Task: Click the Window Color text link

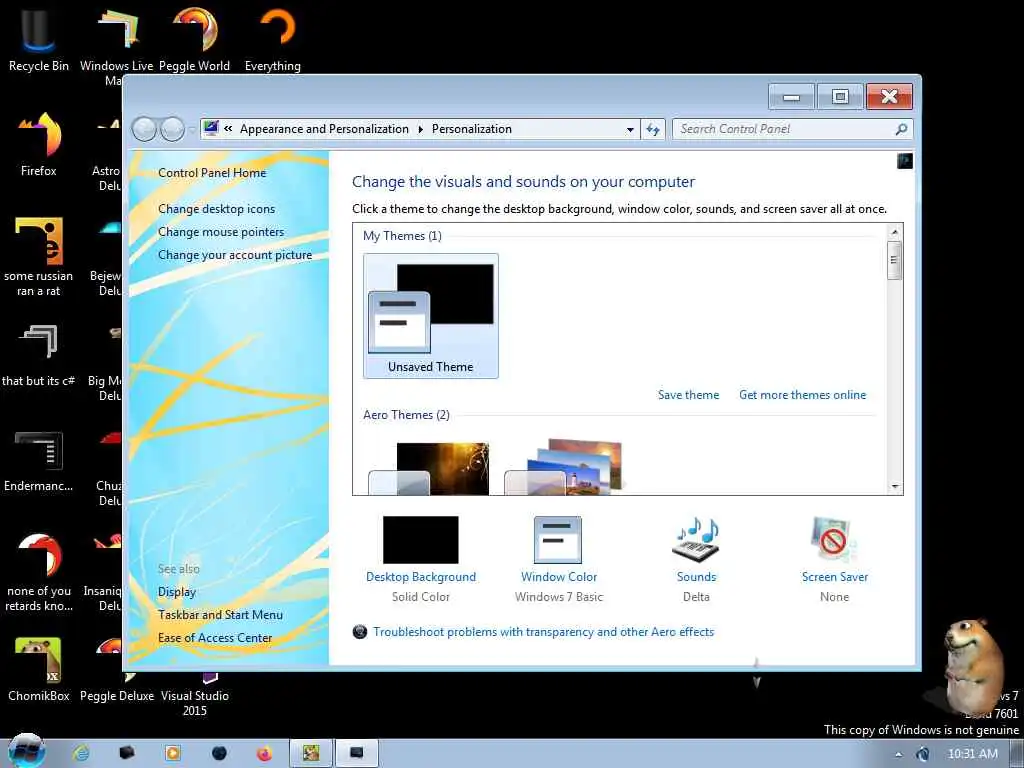Action: pyautogui.click(x=559, y=577)
